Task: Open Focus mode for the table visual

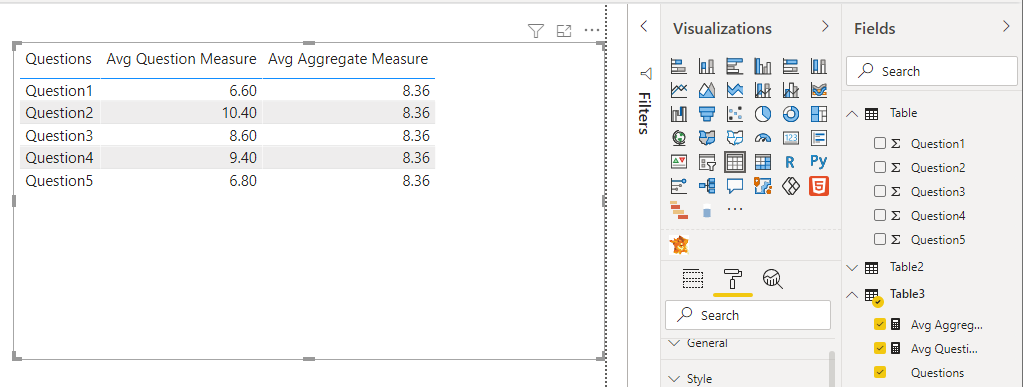Action: [564, 31]
